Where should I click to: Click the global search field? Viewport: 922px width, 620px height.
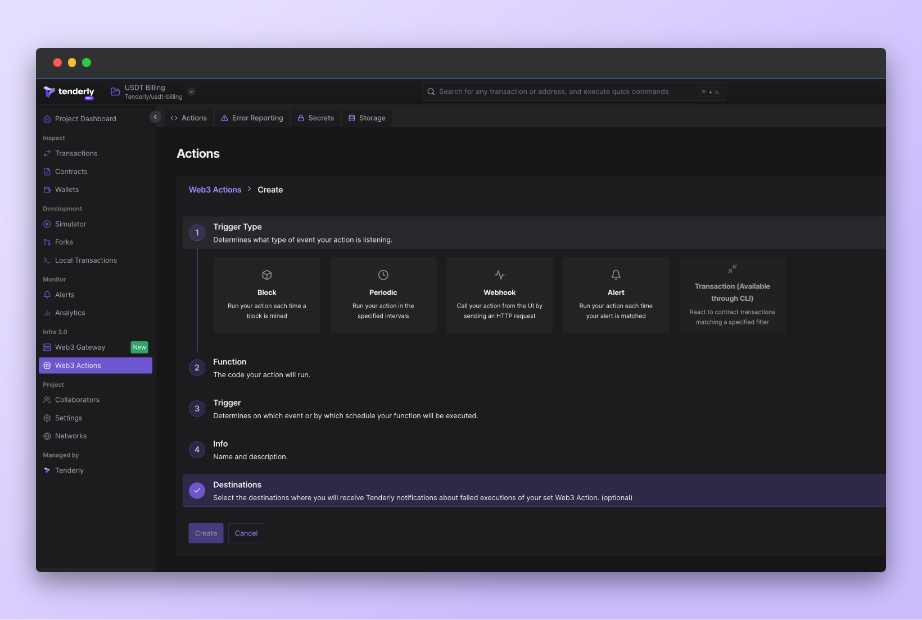tap(573, 92)
